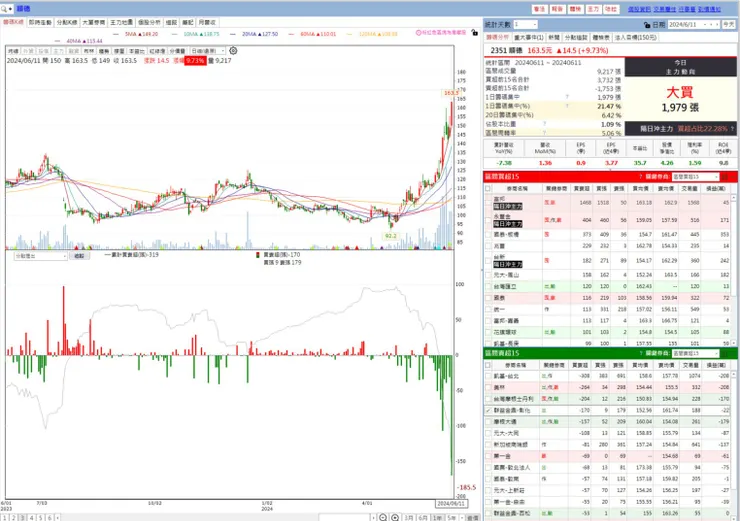Zoom in the chart with the plus magnifier
This screenshot has height=521, width=740.
coord(395,517)
